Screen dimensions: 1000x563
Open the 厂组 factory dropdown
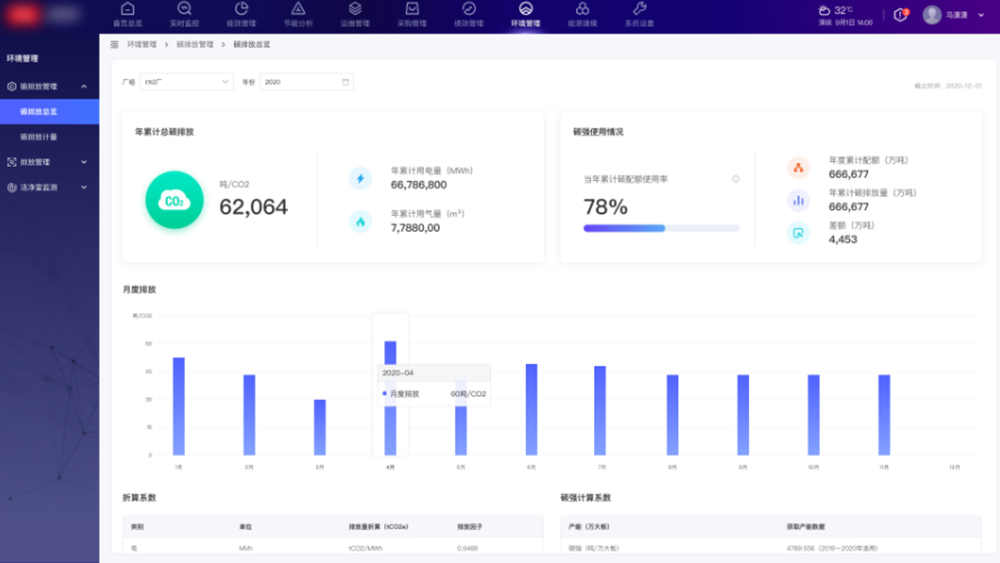click(x=186, y=82)
